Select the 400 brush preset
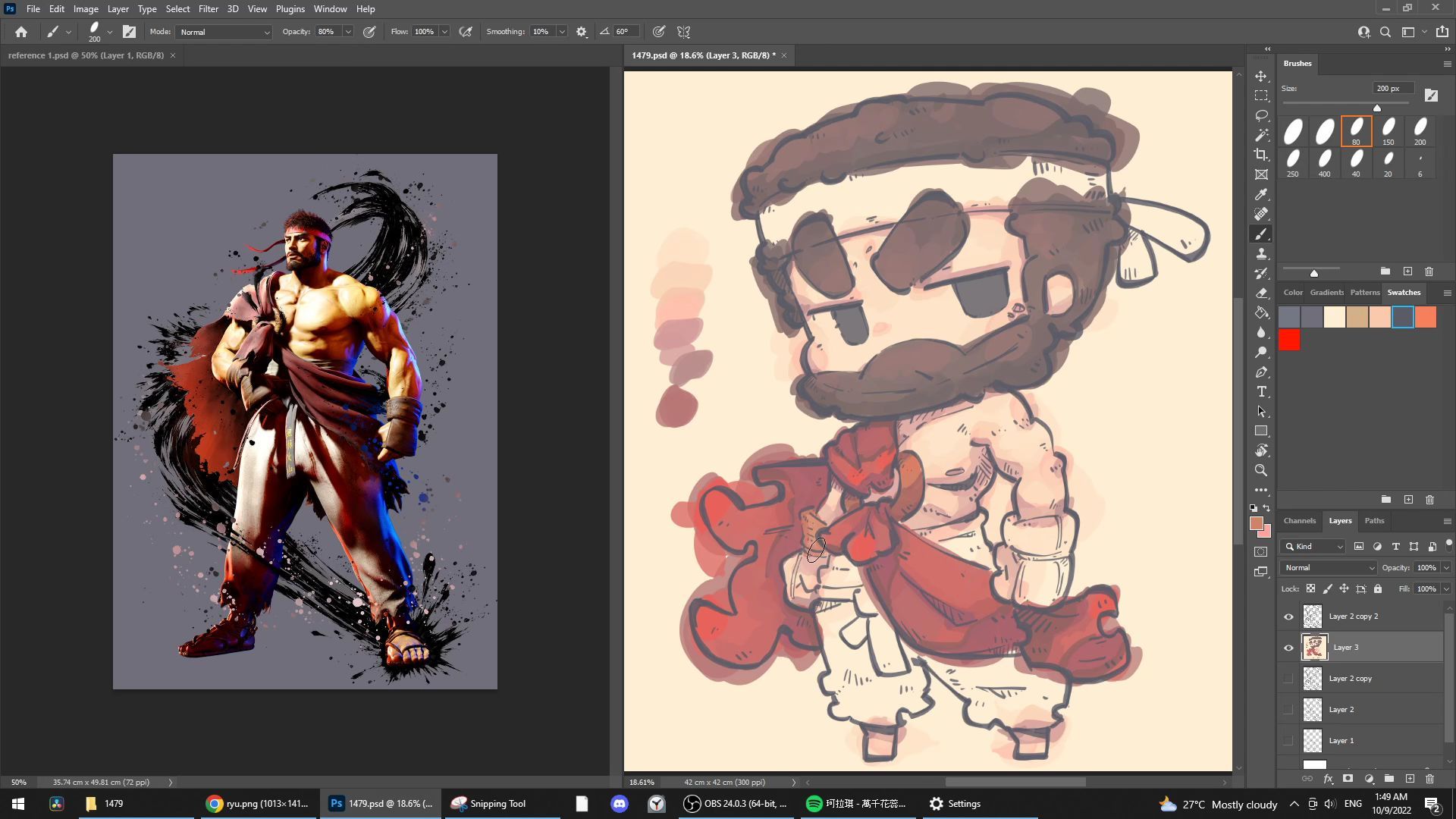1456x819 pixels. click(x=1324, y=163)
